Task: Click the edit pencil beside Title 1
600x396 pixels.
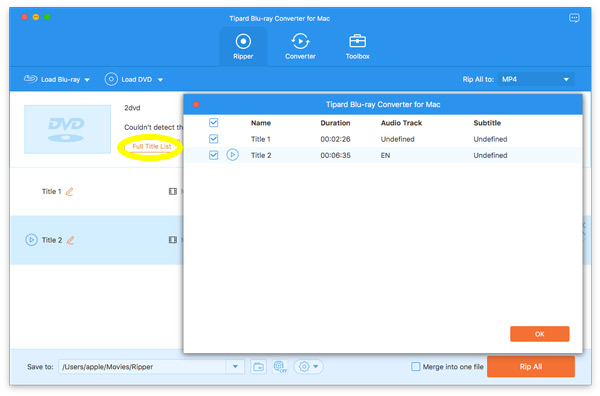Action: click(69, 191)
